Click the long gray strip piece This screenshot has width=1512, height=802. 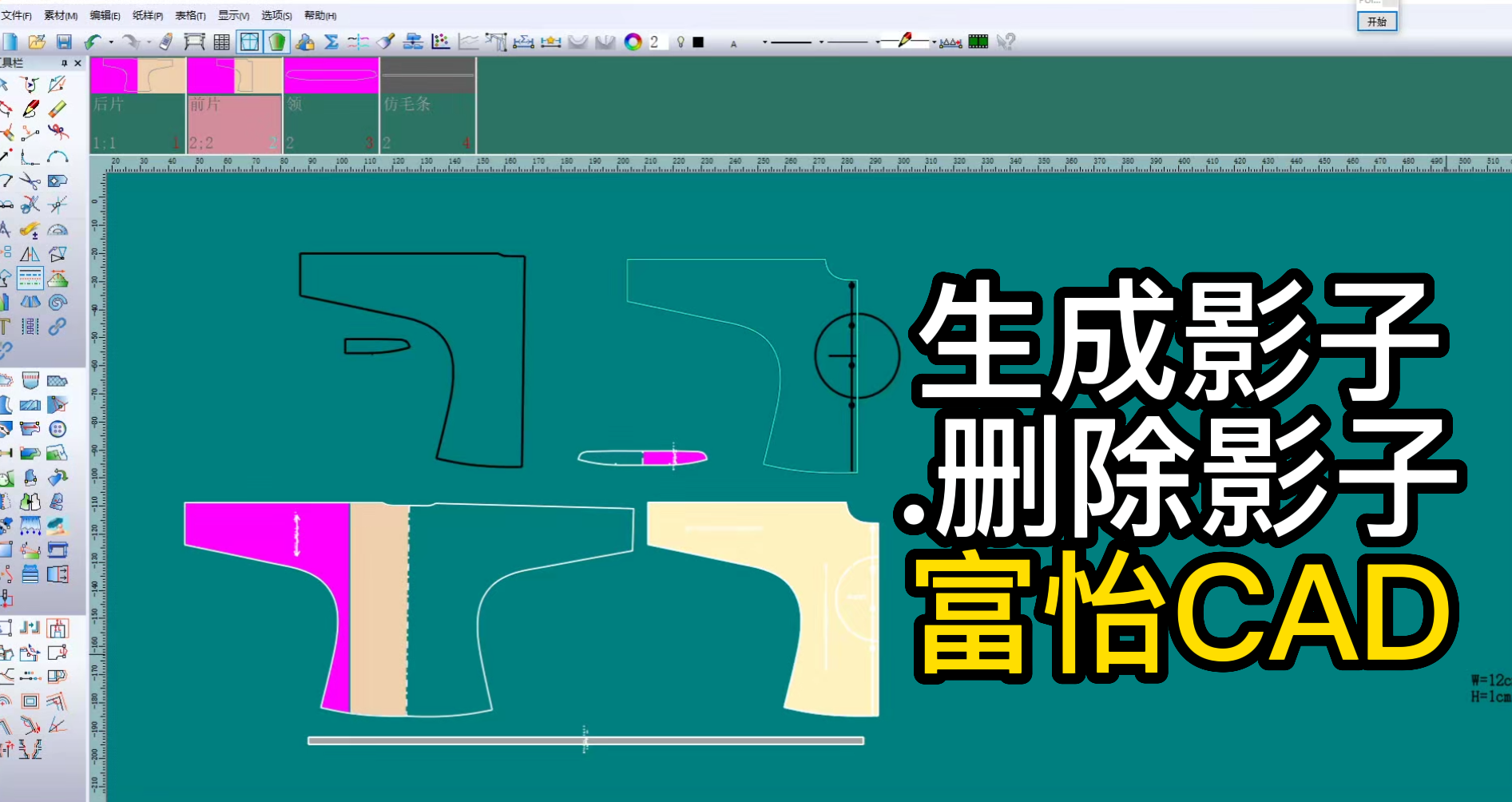(585, 740)
